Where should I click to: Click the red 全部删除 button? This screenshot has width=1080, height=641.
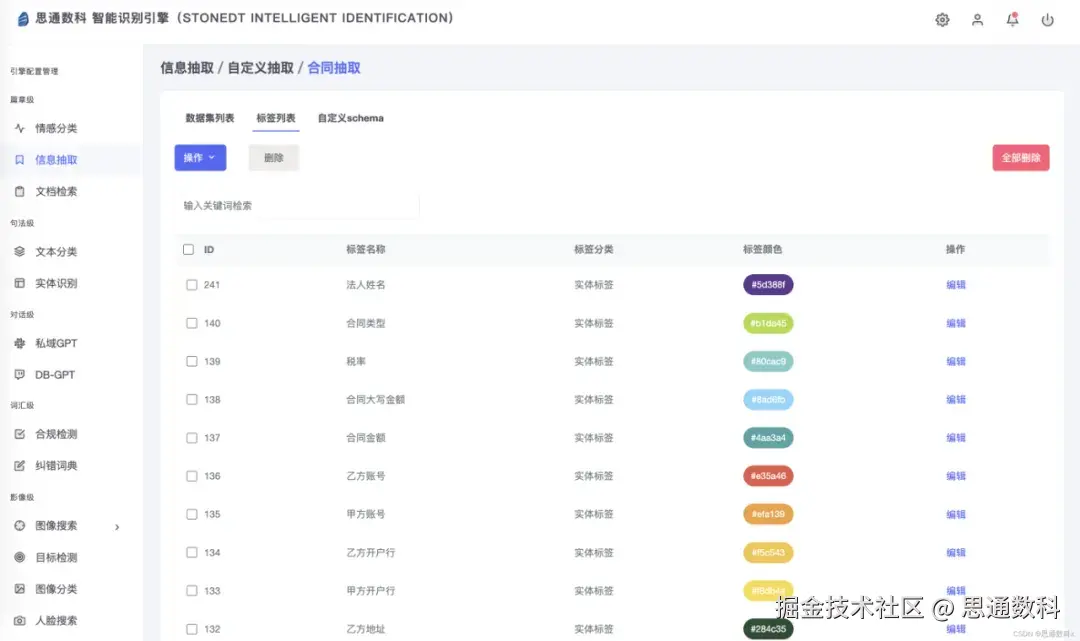coord(1020,158)
